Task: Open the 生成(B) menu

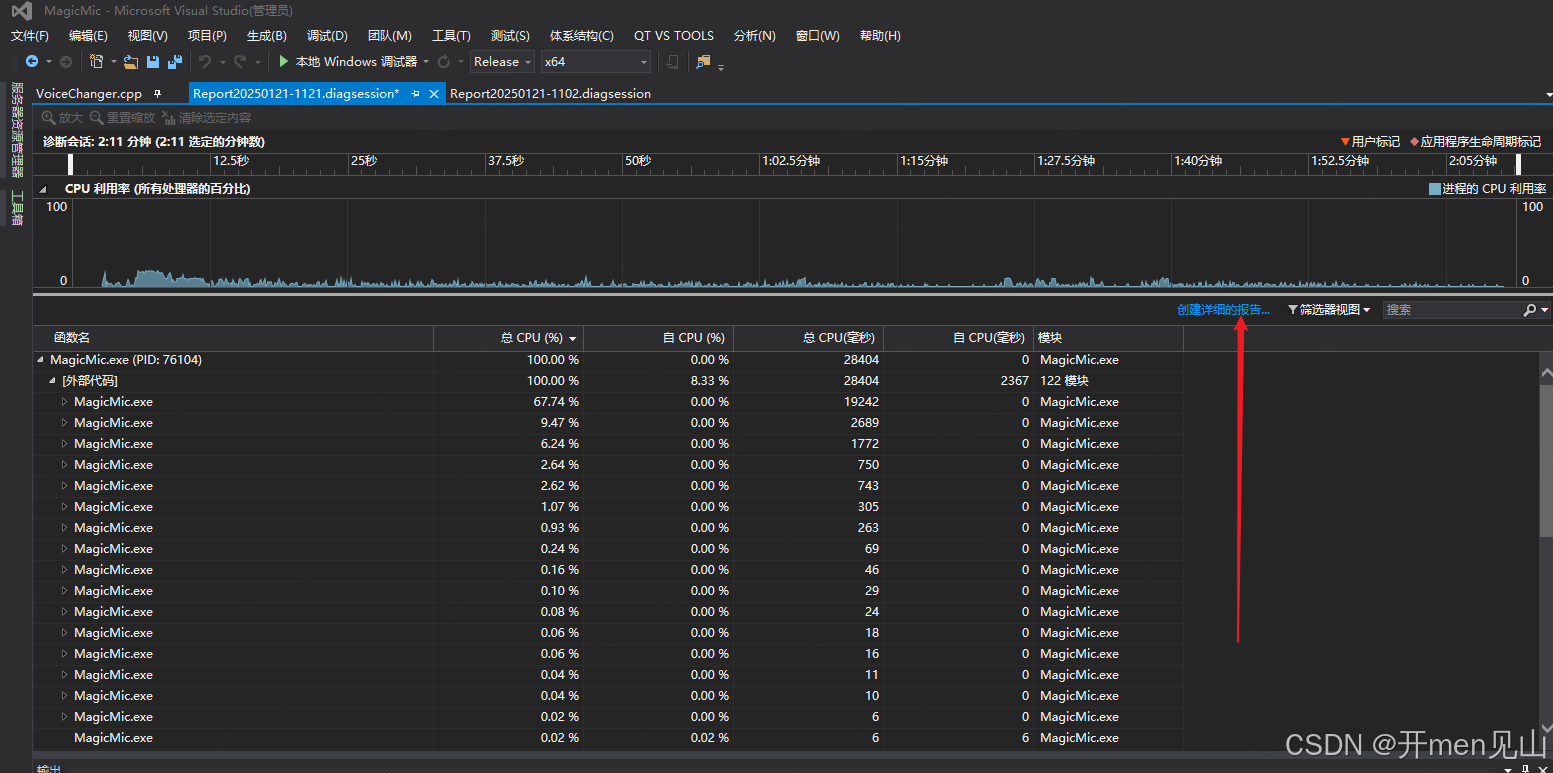Action: coord(266,36)
